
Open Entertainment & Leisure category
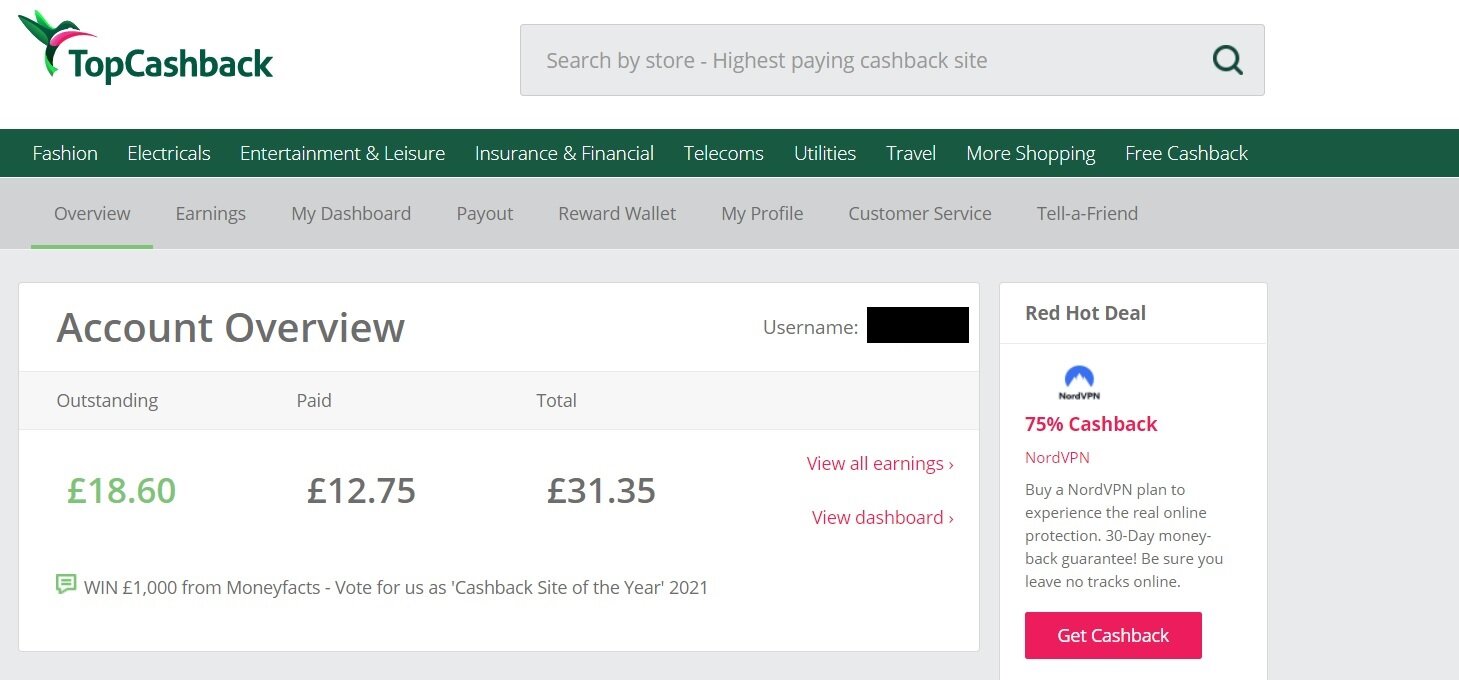[342, 153]
